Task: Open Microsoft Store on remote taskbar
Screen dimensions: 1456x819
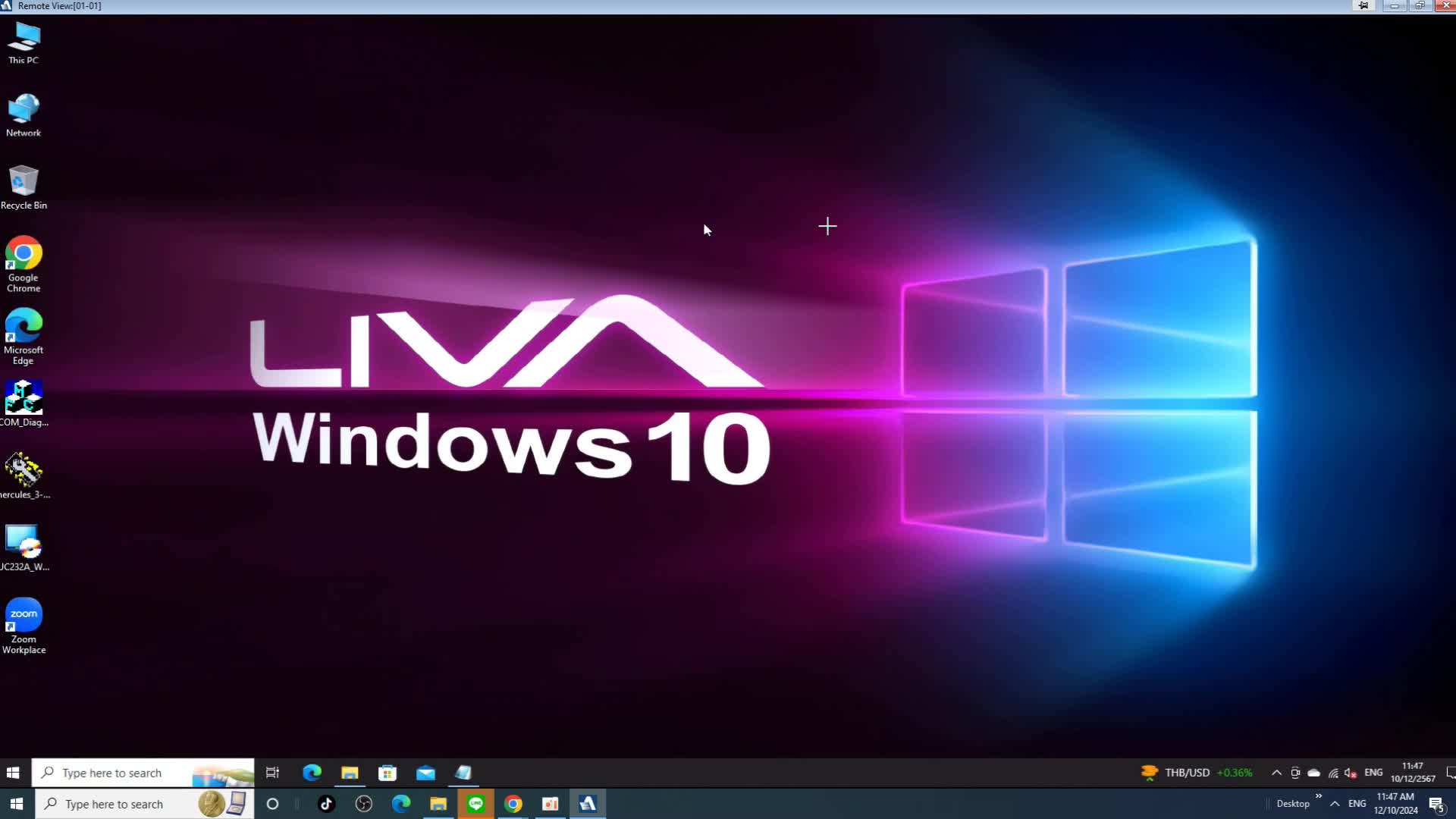Action: point(388,773)
